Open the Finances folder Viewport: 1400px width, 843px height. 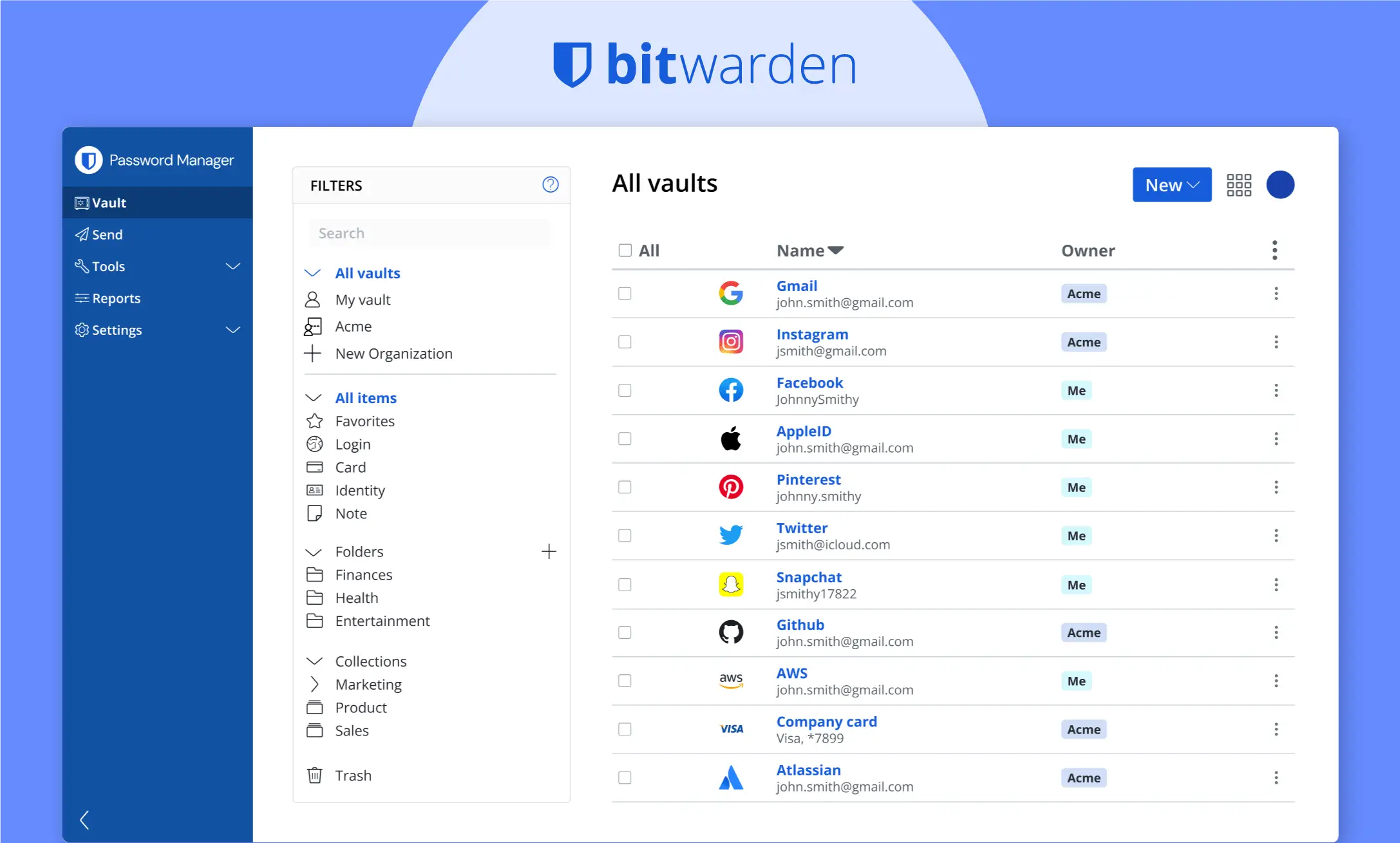click(364, 574)
